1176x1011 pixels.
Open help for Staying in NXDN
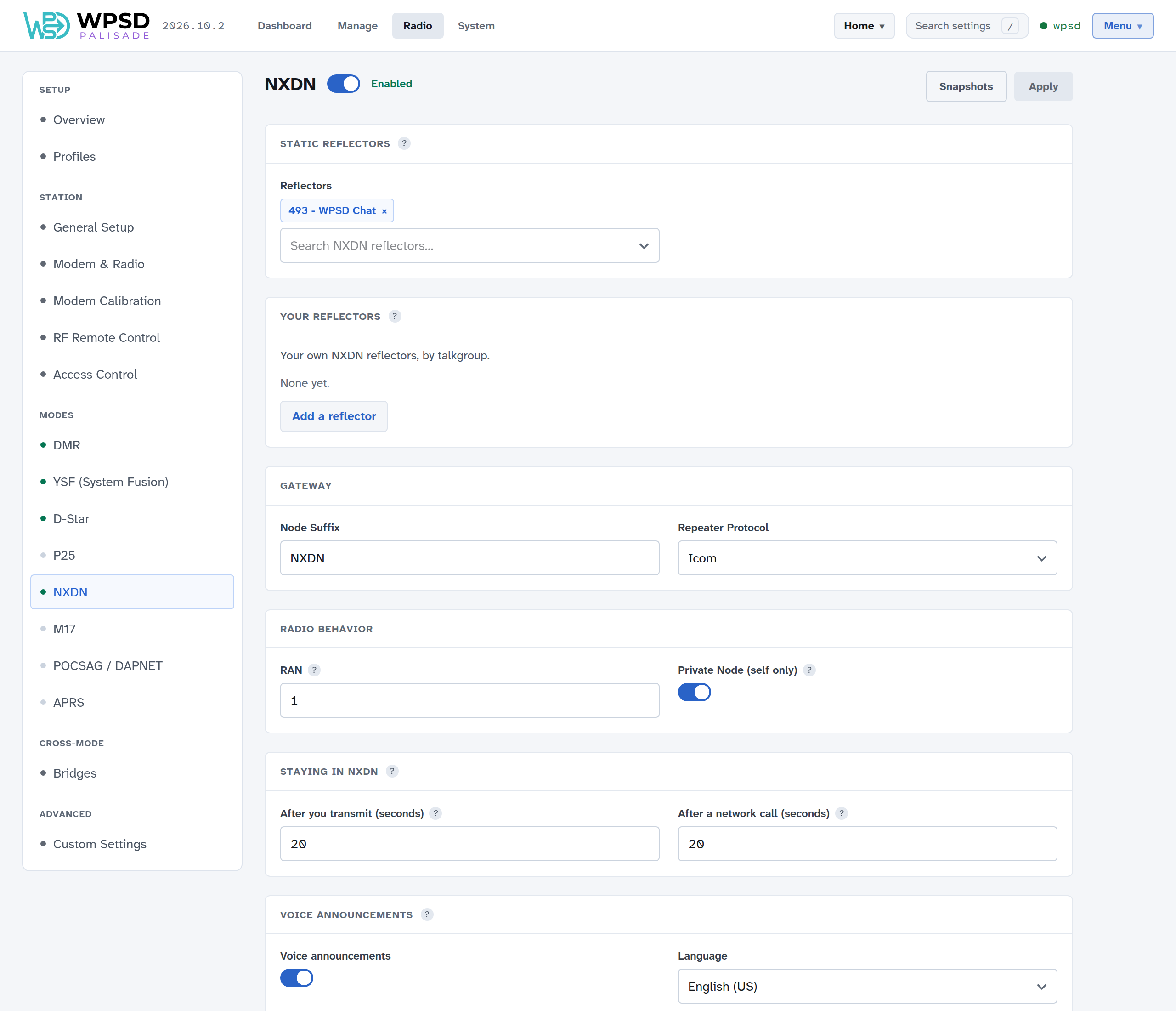point(392,771)
